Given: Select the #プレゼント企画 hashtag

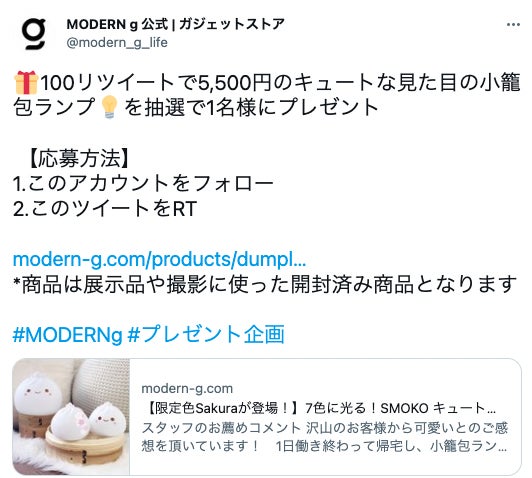Looking at the screenshot, I should coord(206,334).
